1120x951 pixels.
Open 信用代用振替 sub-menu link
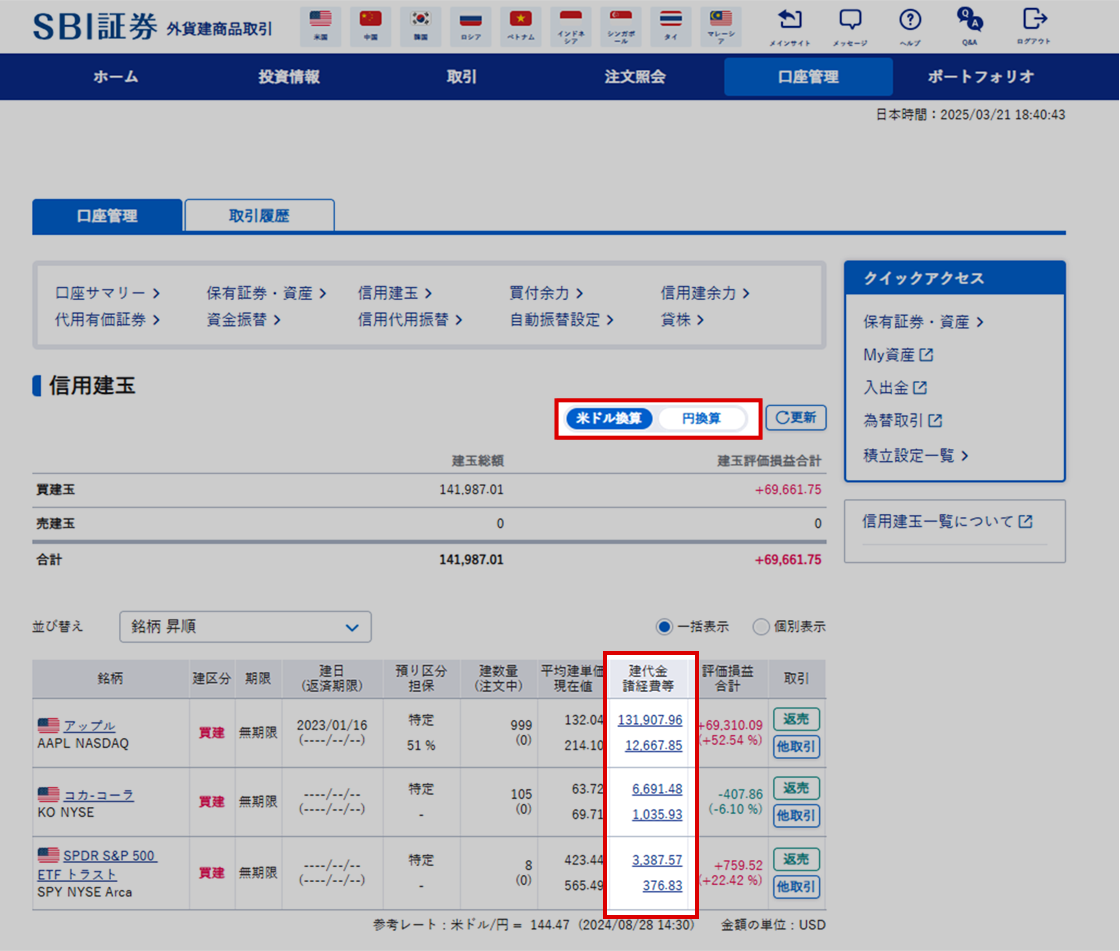[x=410, y=319]
